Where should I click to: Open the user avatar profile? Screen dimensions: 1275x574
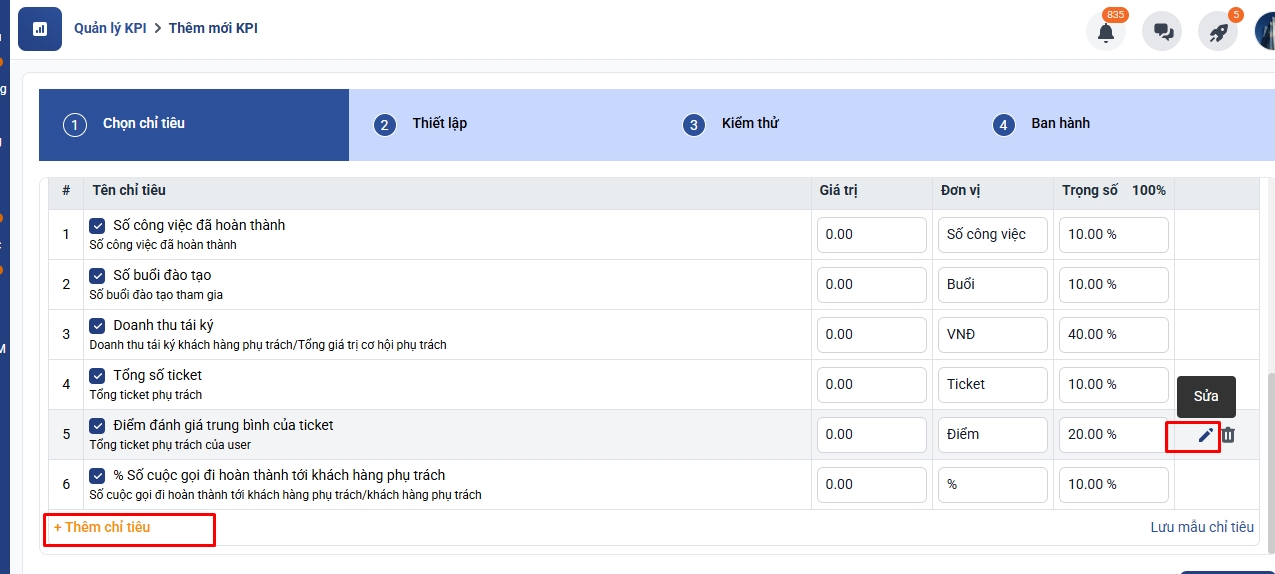click(x=1265, y=31)
